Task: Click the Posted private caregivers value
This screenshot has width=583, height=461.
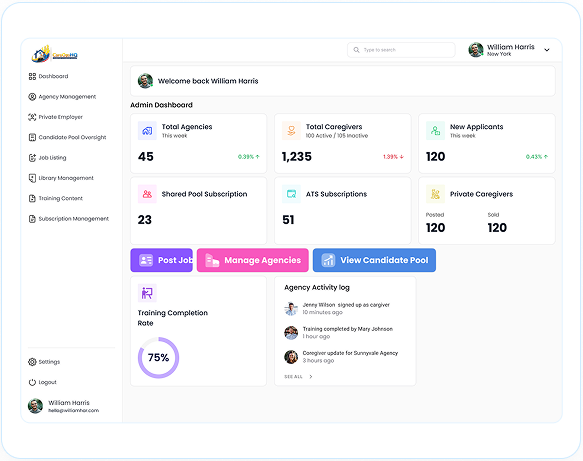Action: 435,228
